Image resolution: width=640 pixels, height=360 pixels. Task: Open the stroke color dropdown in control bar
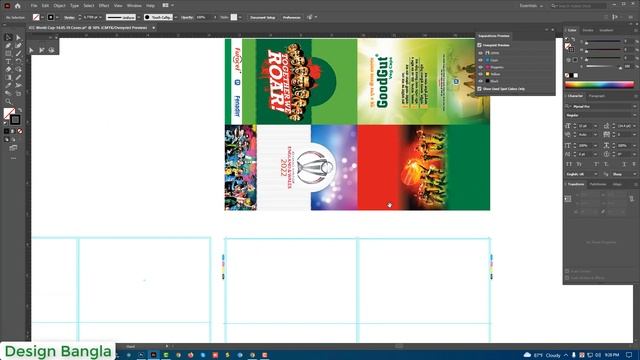tap(57, 18)
